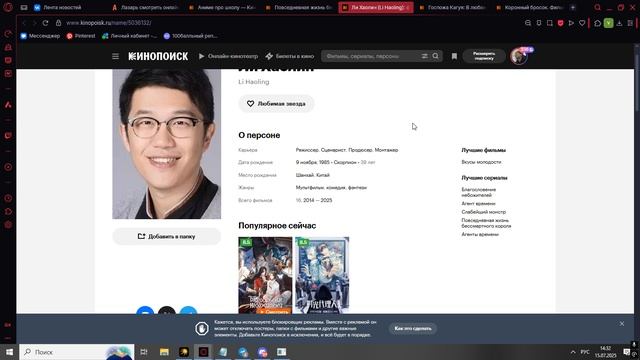Open Мессенджер bookmark
This screenshot has width=640, height=360.
click(40, 36)
